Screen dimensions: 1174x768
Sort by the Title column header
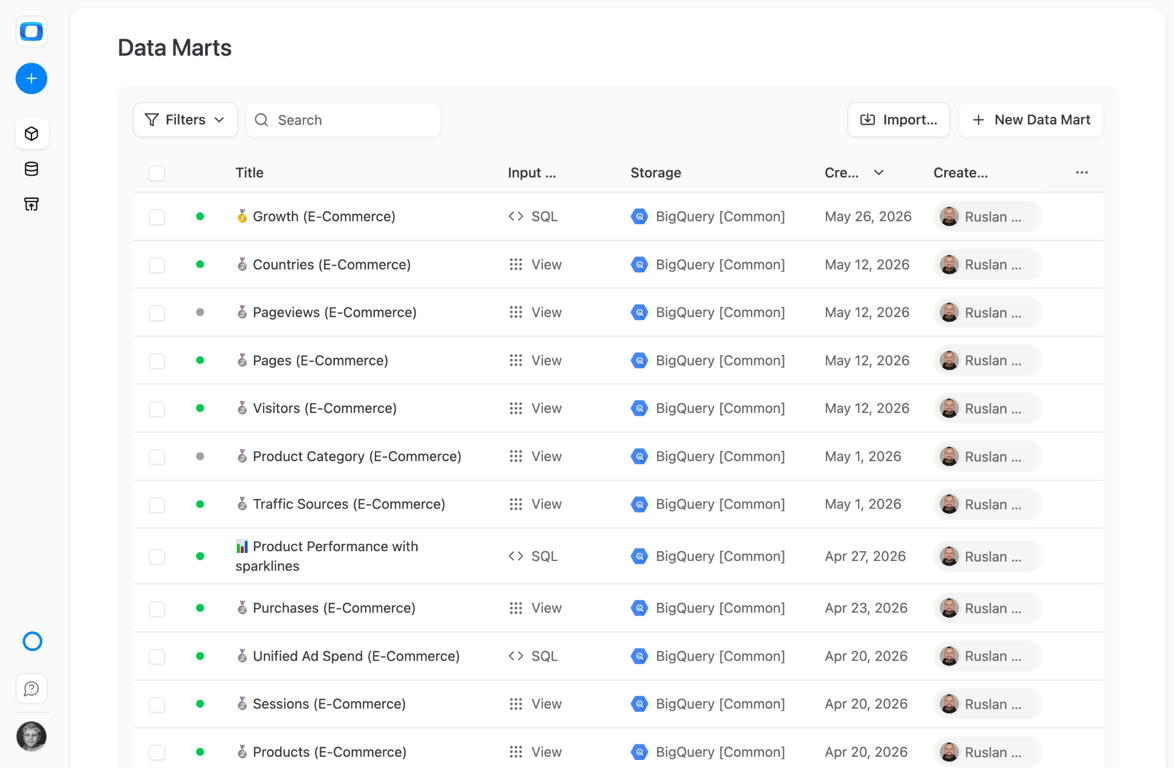[x=249, y=172]
